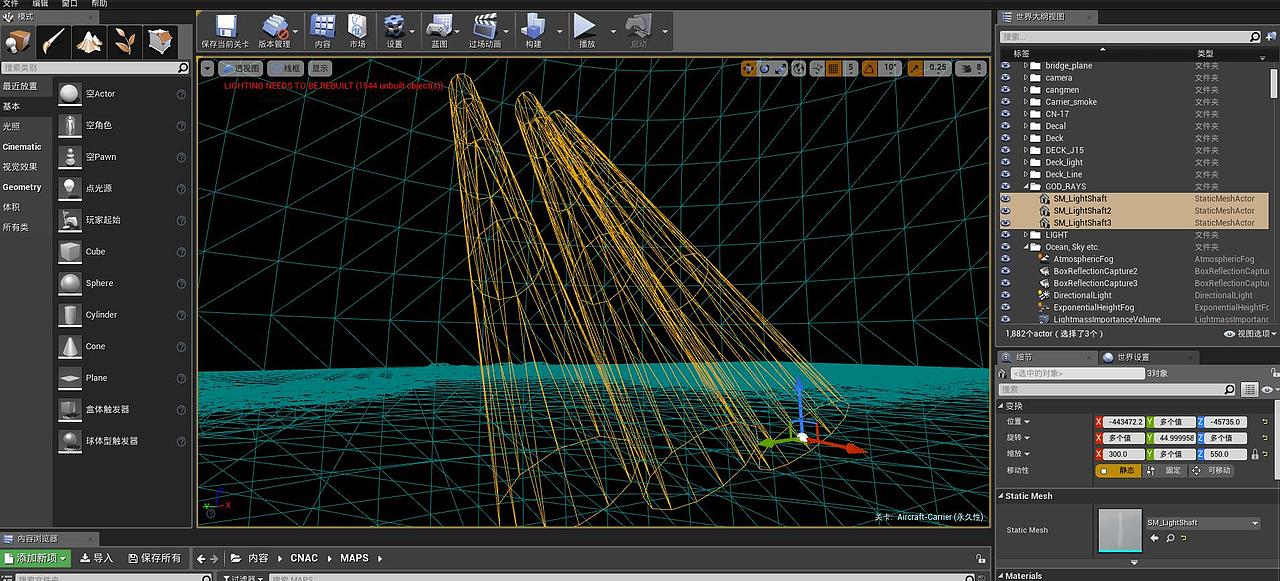Select the 盒体触发器 box trigger icon
1280x581 pixels.
(70, 409)
